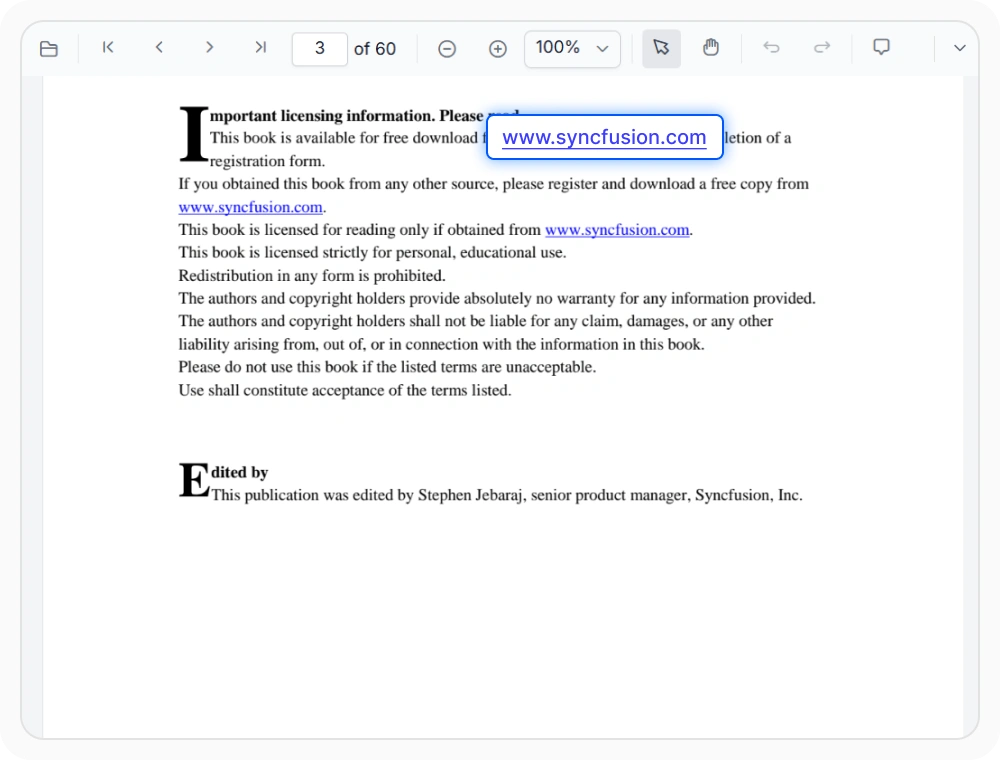The height and width of the screenshot is (760, 1000).
Task: Go to the next page
Action: point(209,48)
